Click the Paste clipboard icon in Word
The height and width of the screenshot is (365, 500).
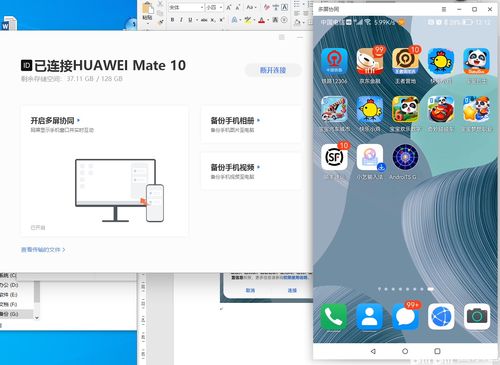147,8
